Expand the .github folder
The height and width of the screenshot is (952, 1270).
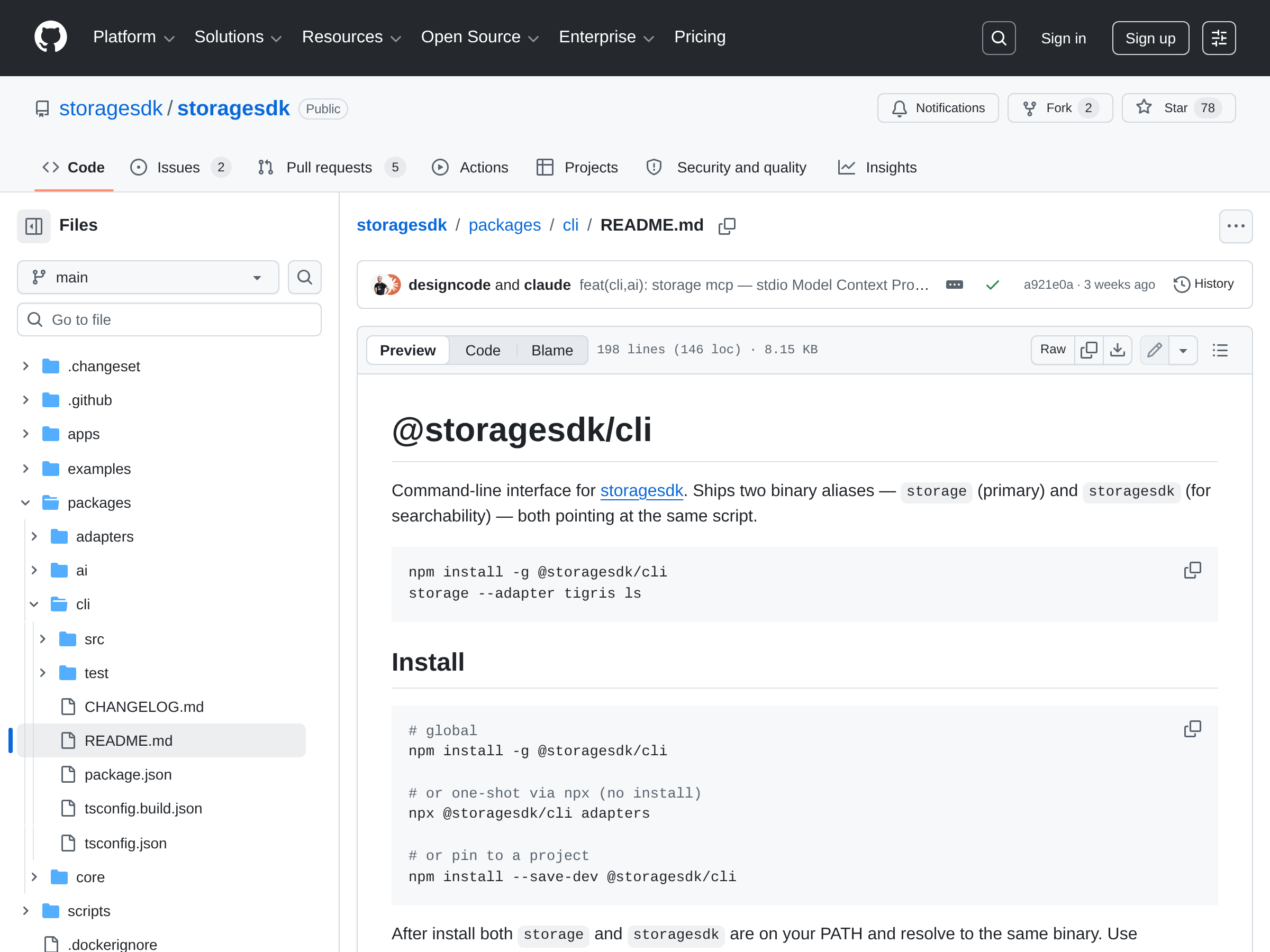click(25, 400)
